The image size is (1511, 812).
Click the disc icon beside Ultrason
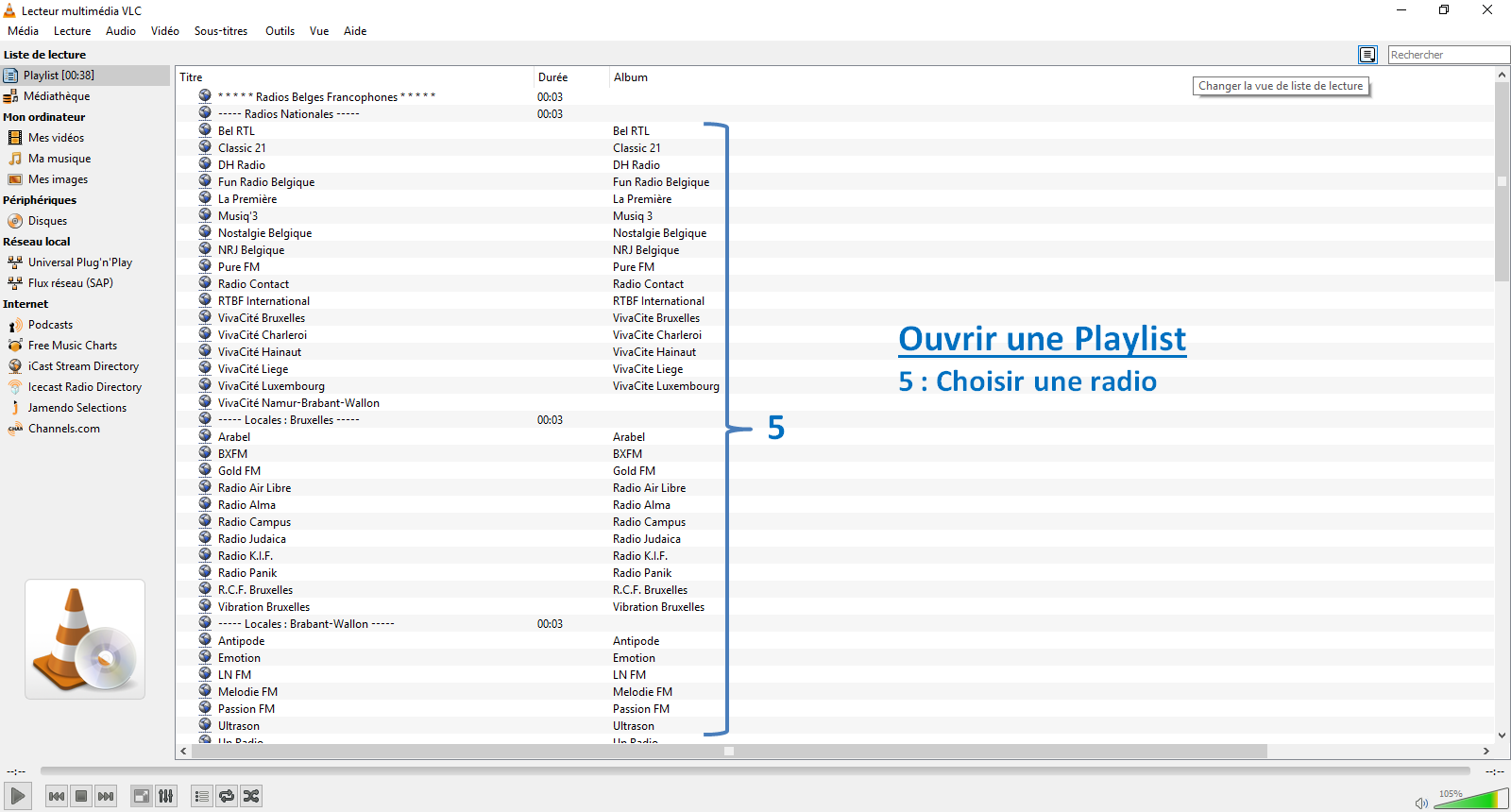pos(205,725)
